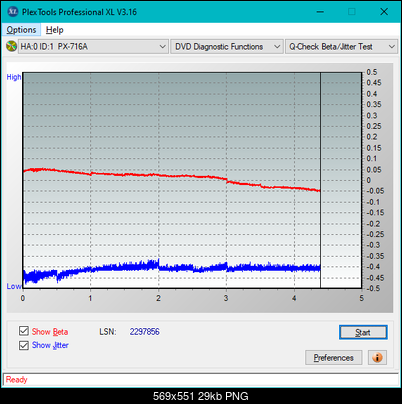Open the orange info icon button
The width and height of the screenshot is (402, 404).
[377, 358]
